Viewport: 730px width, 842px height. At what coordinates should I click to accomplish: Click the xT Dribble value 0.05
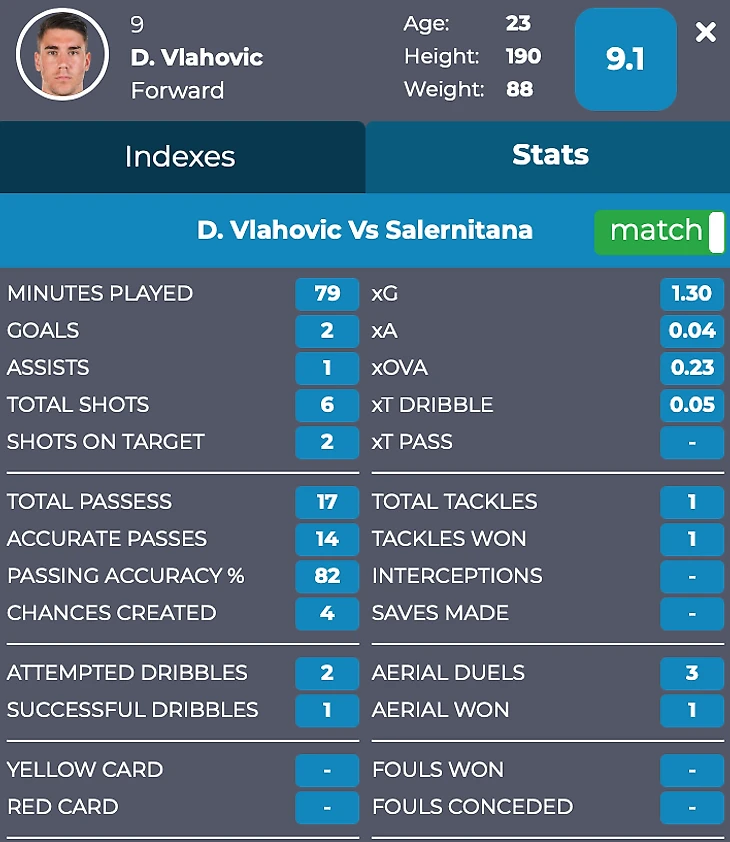click(692, 405)
